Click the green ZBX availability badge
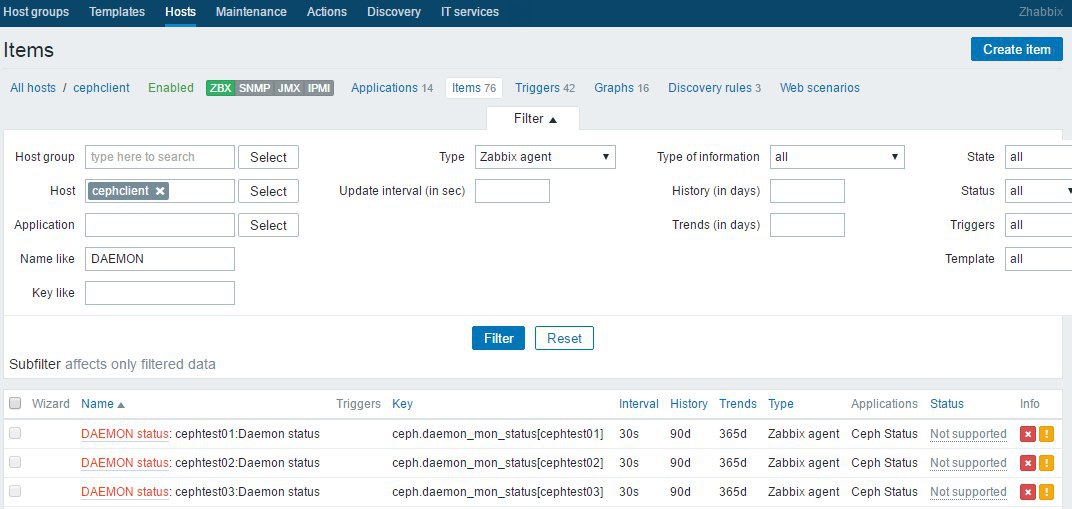Image resolution: width=1072 pixels, height=509 pixels. coord(220,88)
